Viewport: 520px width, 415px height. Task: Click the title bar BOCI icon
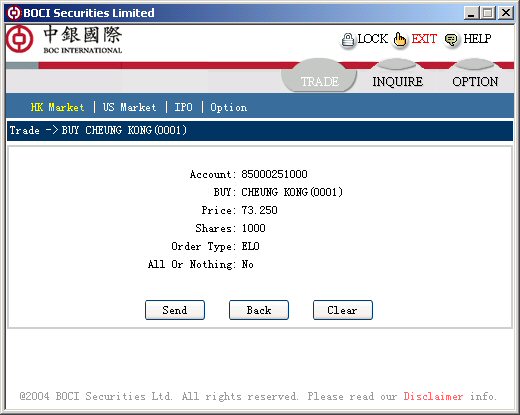(14, 13)
